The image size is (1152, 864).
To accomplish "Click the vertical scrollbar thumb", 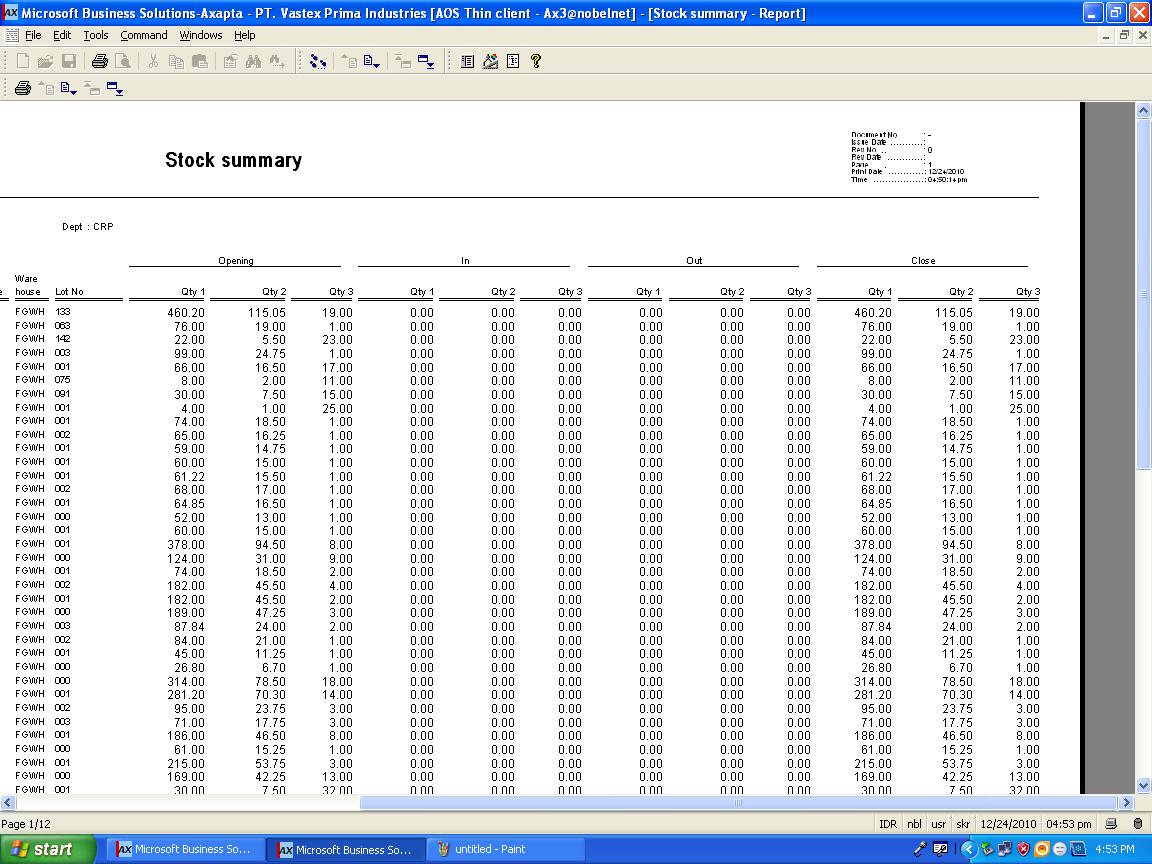I will 1143,294.
